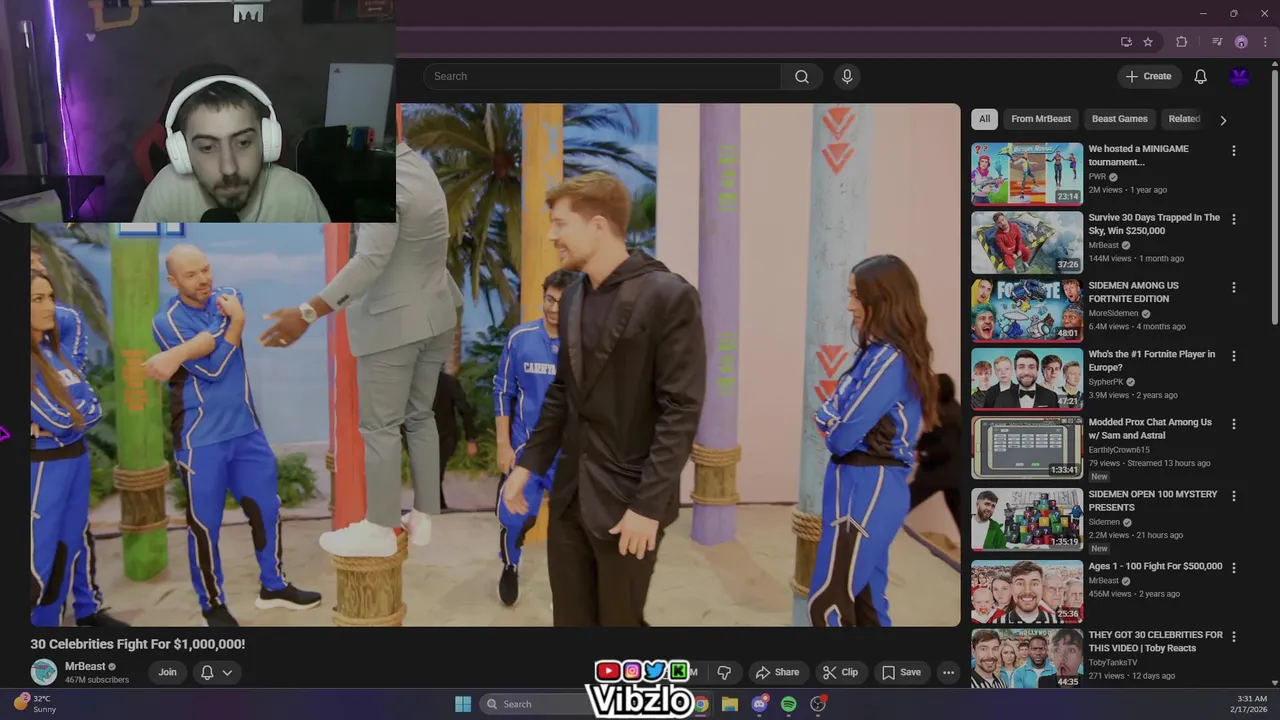Open the Chrome extensions puzzle icon
Screen dimensions: 1280x720
point(1182,42)
